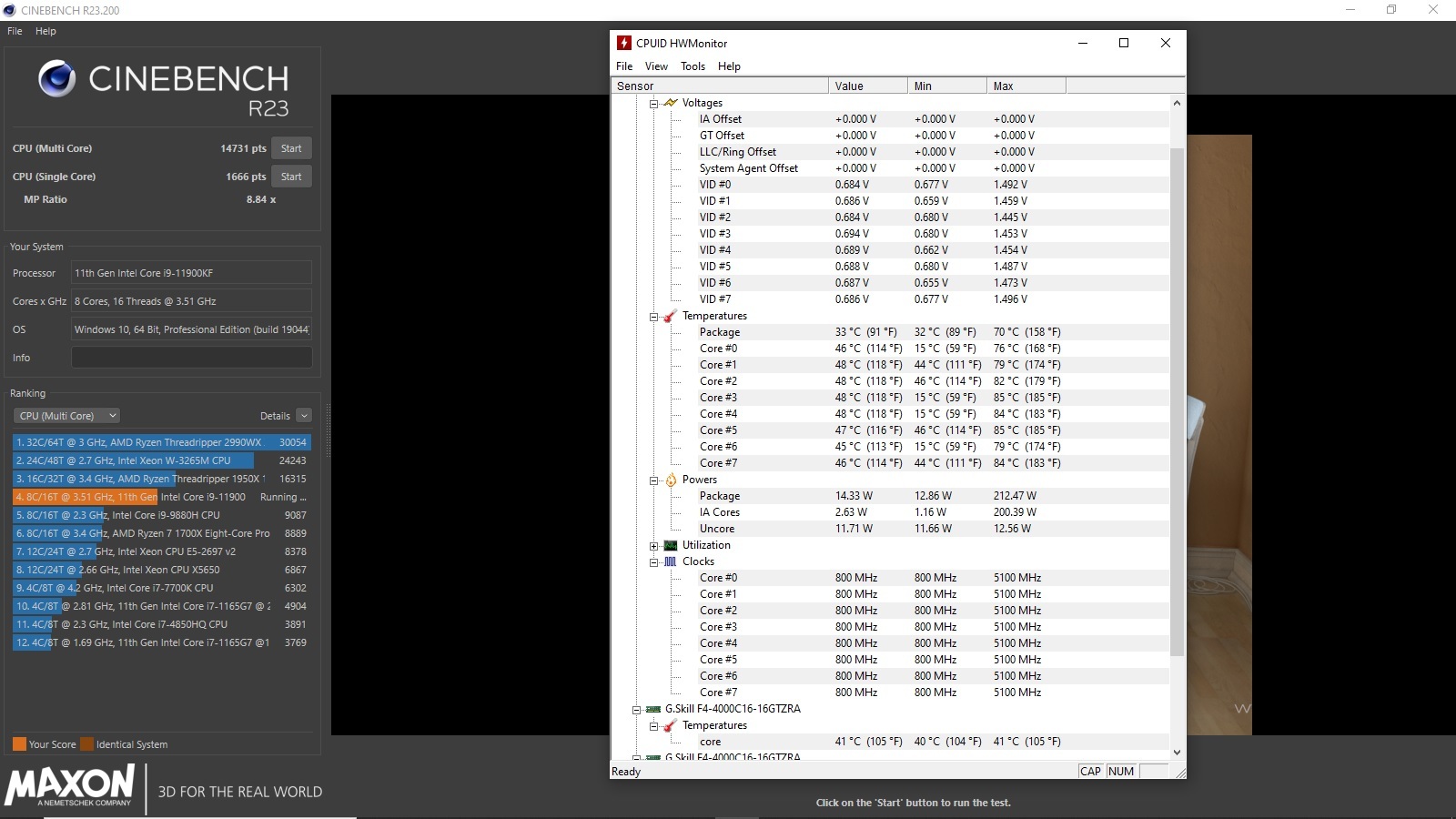Select the thermometer icon beside CPU Temperatures

671,316
